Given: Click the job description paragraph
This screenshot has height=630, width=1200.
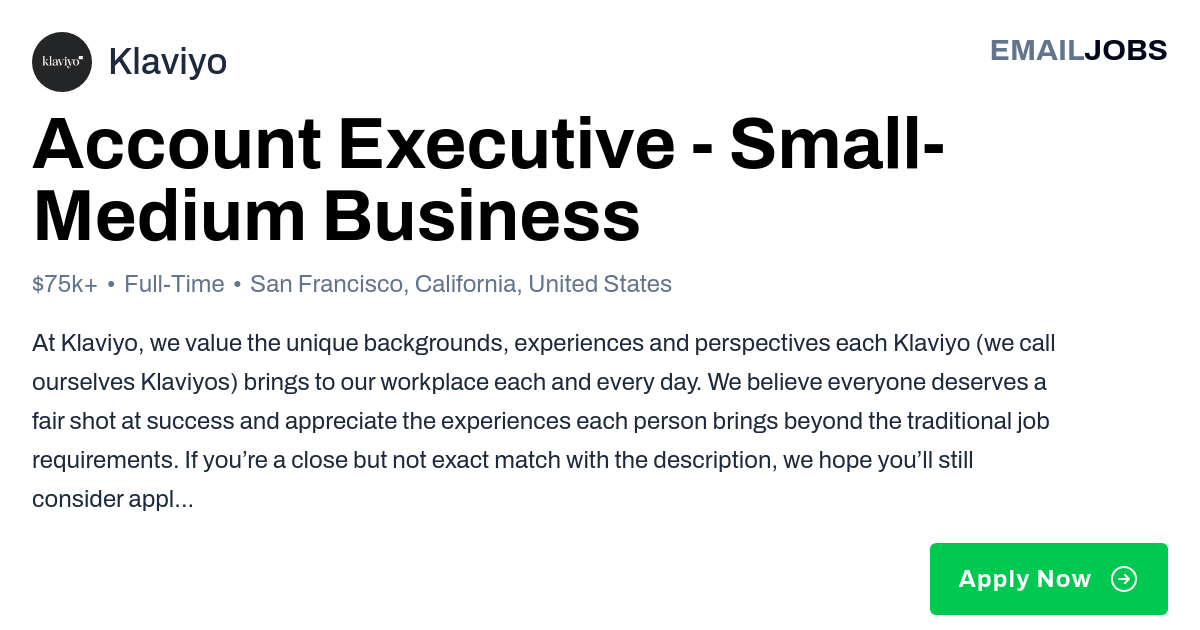Looking at the screenshot, I should coord(544,421).
